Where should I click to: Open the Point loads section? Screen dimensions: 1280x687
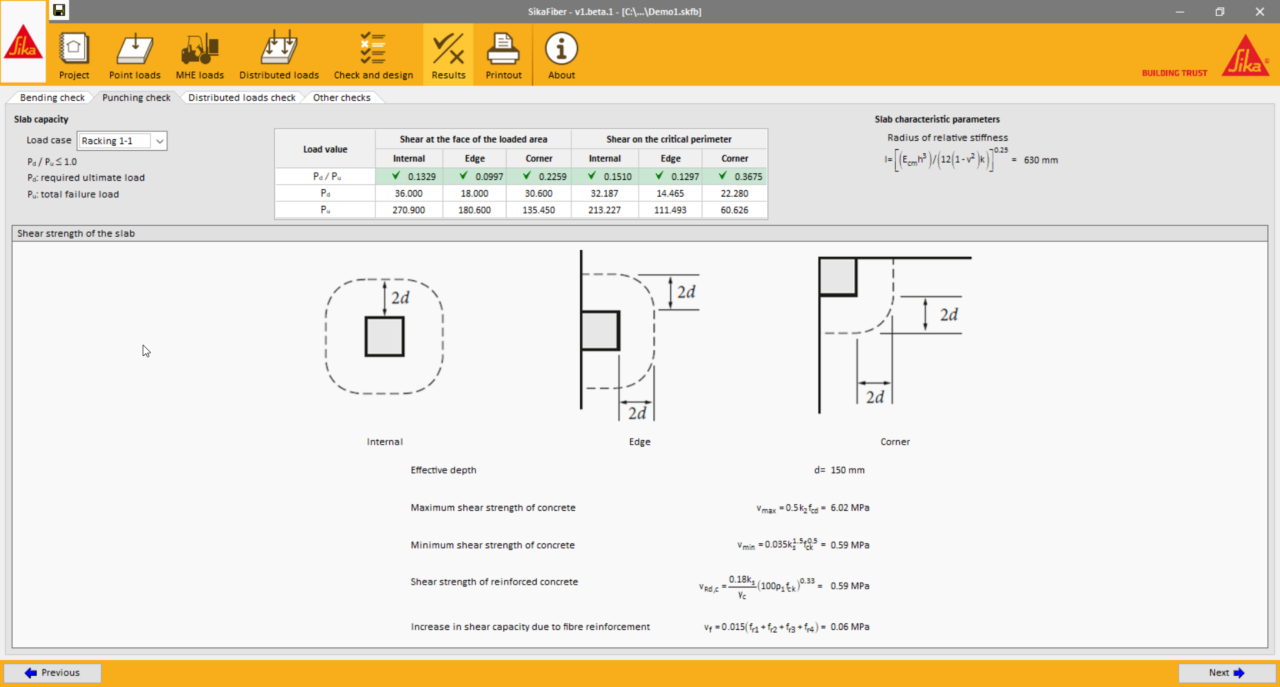click(x=134, y=56)
